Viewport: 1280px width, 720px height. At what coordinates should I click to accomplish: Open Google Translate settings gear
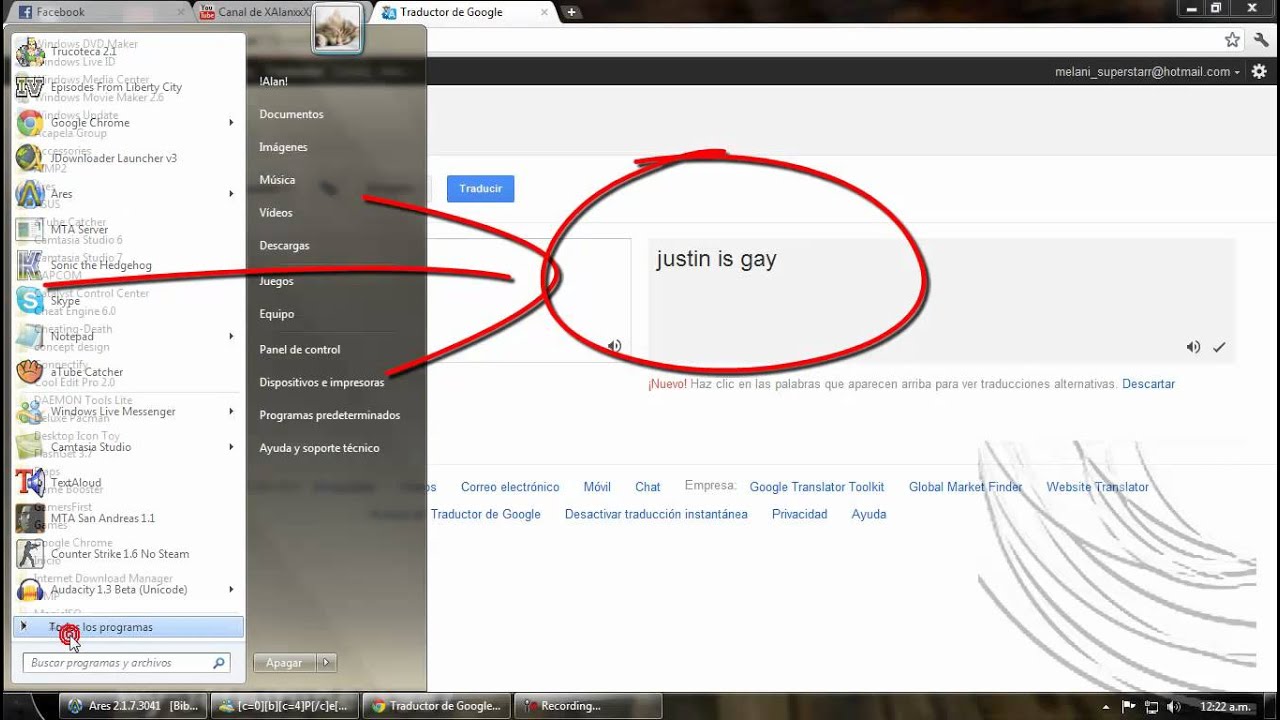1259,72
